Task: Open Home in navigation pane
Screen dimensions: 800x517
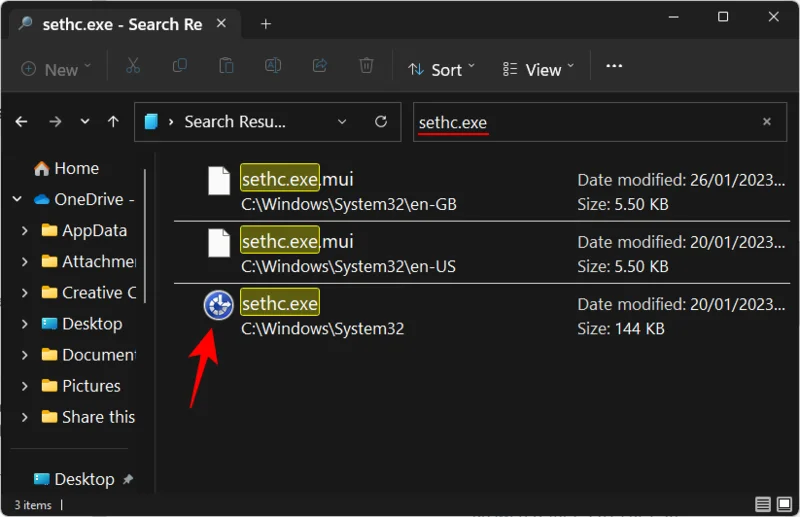Action: click(x=66, y=168)
